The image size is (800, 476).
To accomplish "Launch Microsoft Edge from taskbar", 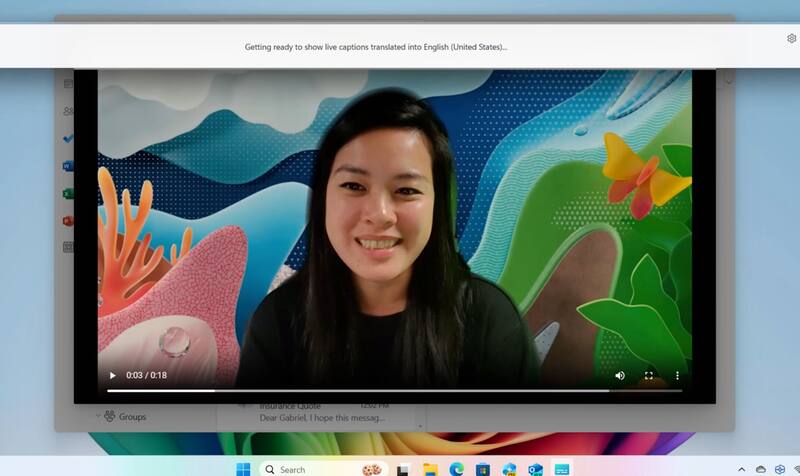I will (457, 469).
